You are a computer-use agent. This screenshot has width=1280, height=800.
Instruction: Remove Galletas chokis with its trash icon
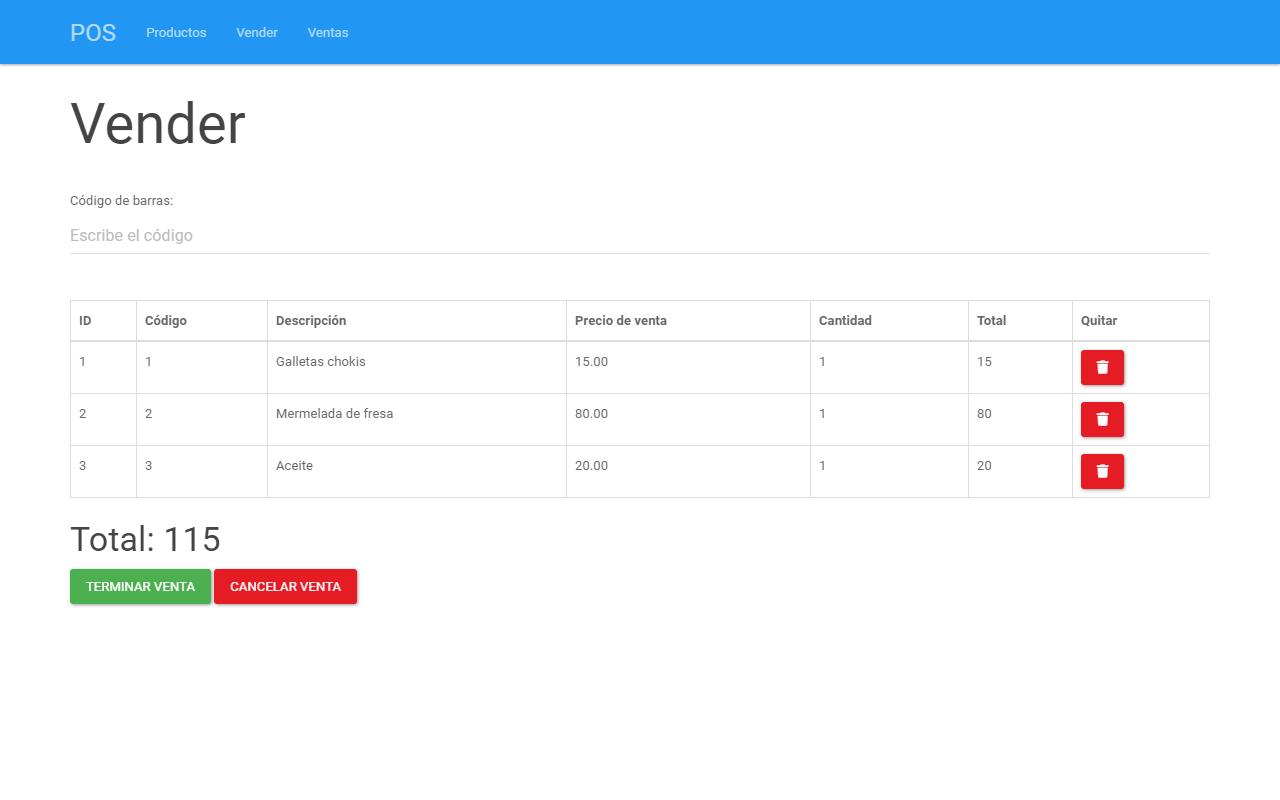pyautogui.click(x=1102, y=367)
